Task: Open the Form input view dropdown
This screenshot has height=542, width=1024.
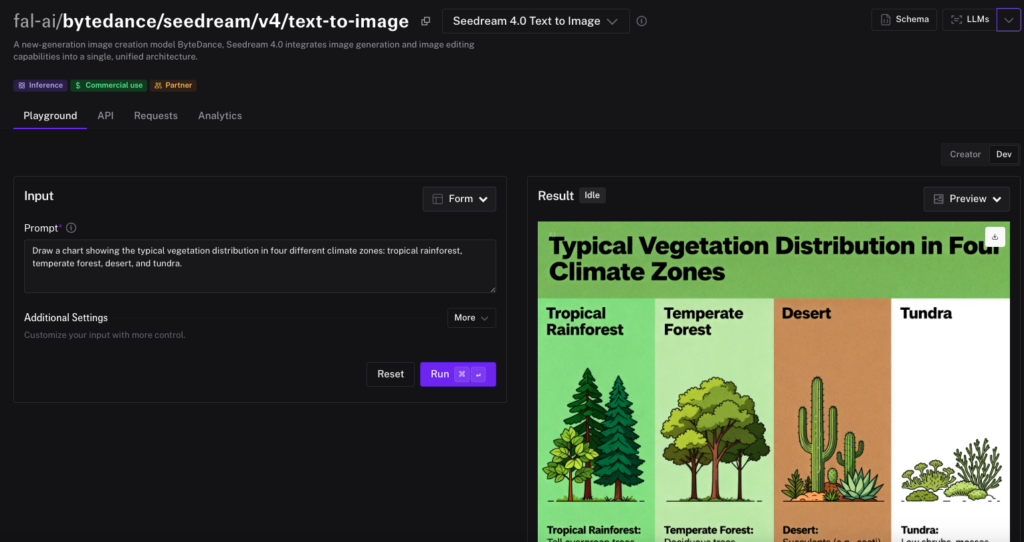Action: (x=459, y=199)
